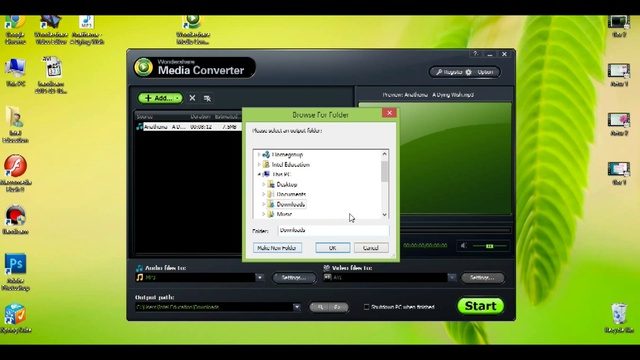Click the preview playback progress bar
Image resolution: width=640 pixels, height=360 pixels.
456,230
